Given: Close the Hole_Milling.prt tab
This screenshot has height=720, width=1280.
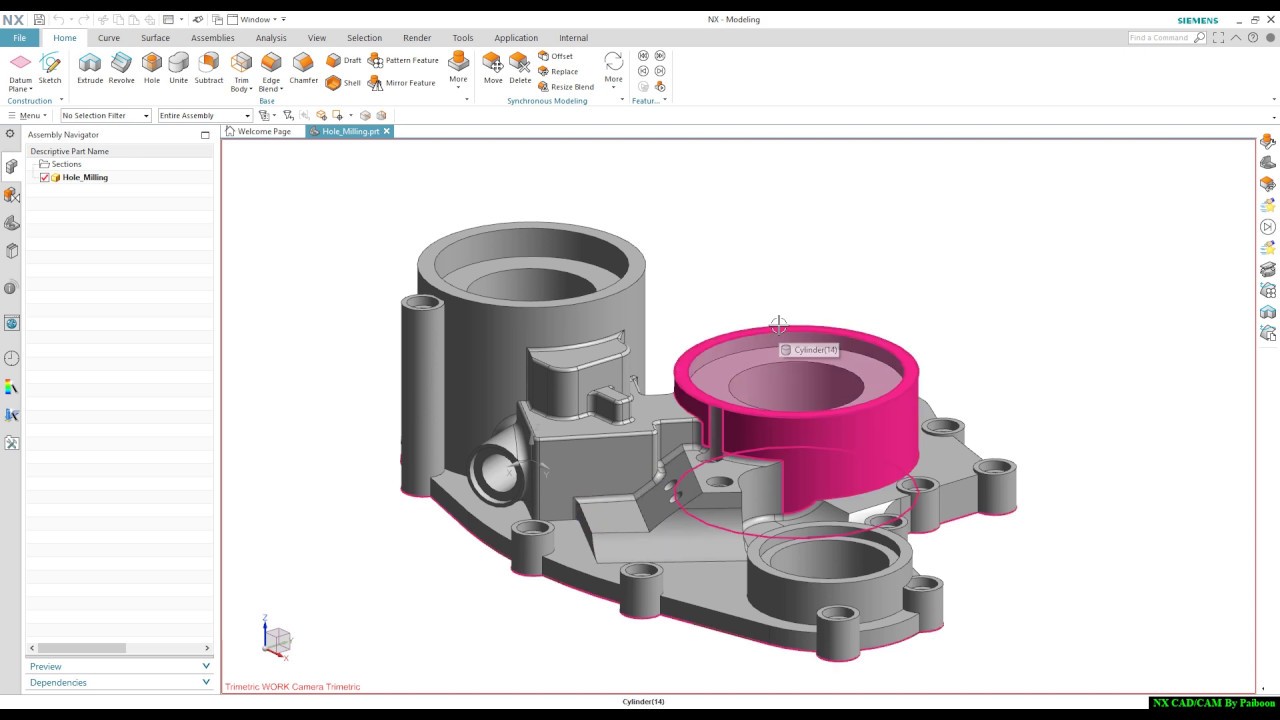Looking at the screenshot, I should pyautogui.click(x=387, y=131).
